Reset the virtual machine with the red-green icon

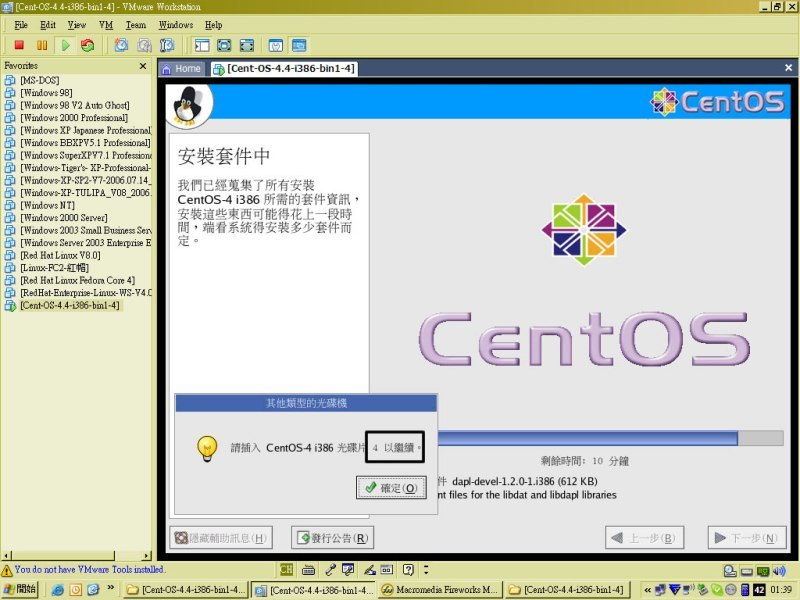tap(87, 45)
